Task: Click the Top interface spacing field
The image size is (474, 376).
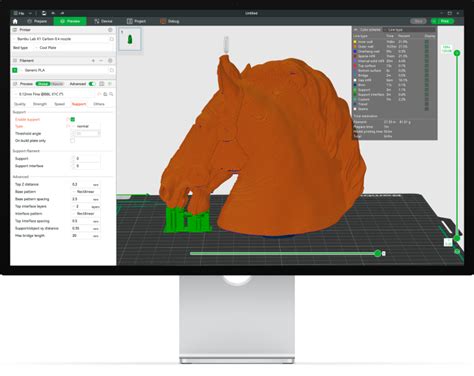Action: click(86, 221)
